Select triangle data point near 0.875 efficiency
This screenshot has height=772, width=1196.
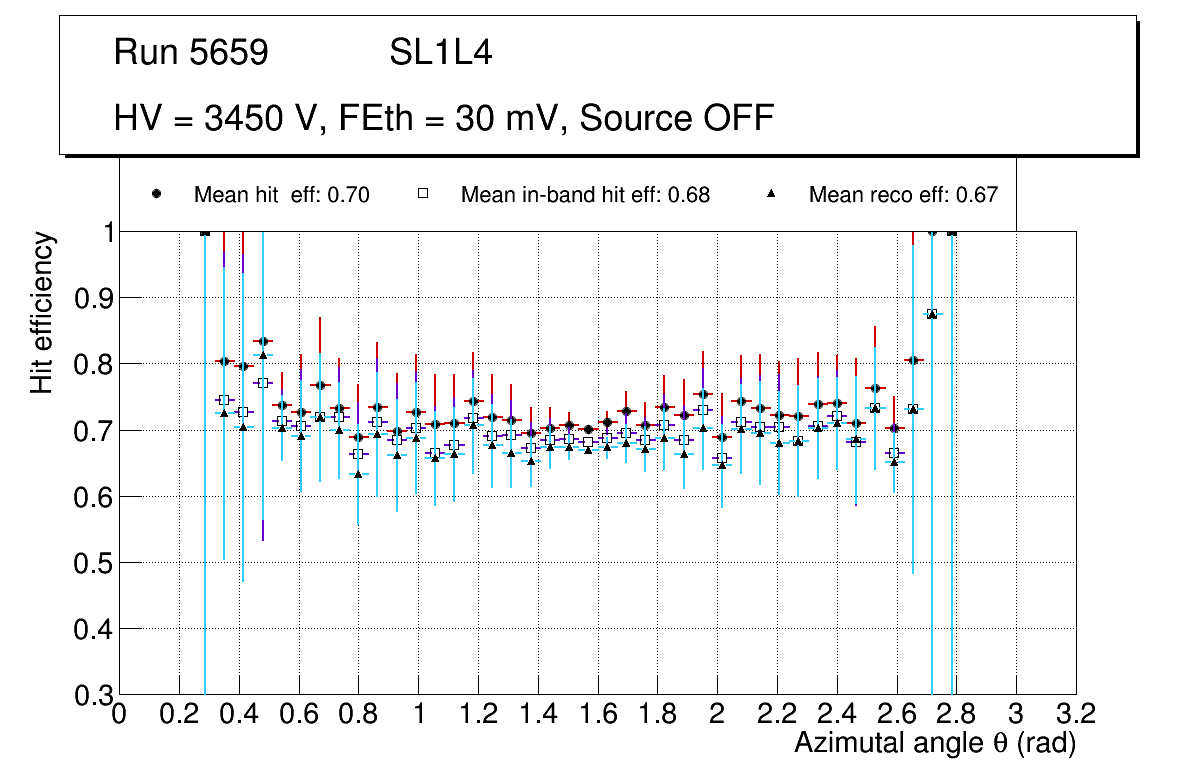pos(932,314)
